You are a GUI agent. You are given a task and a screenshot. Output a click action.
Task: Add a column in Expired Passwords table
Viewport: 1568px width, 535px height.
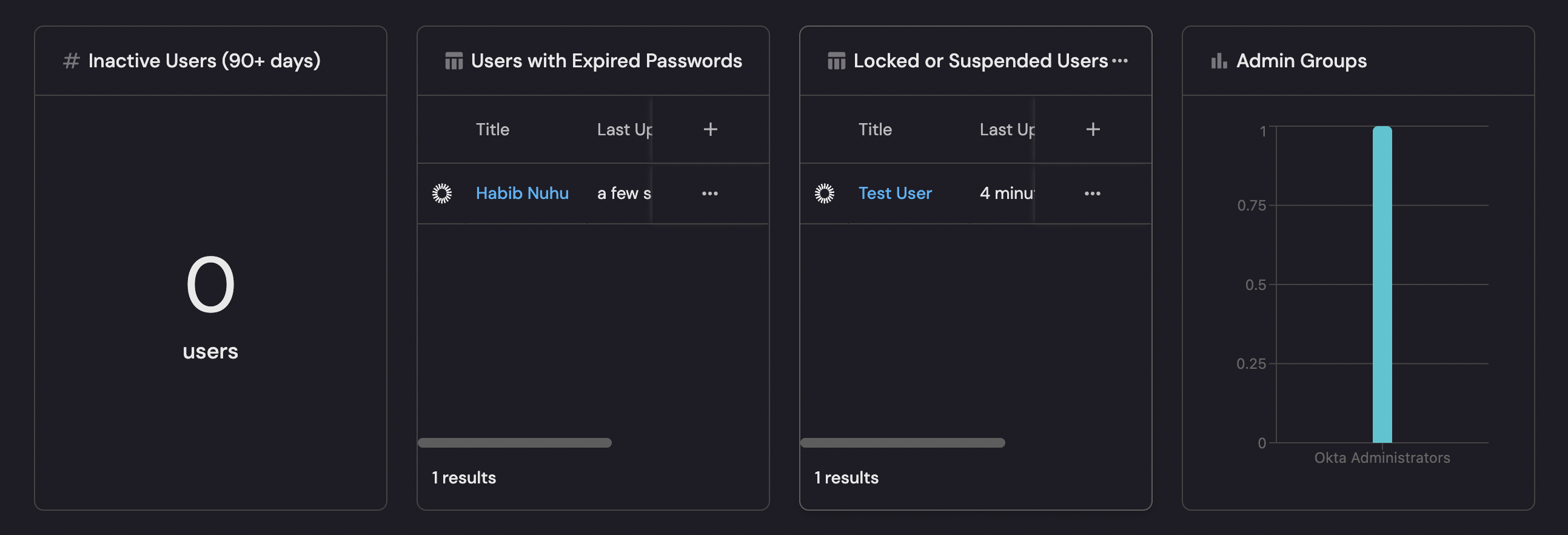click(x=710, y=129)
